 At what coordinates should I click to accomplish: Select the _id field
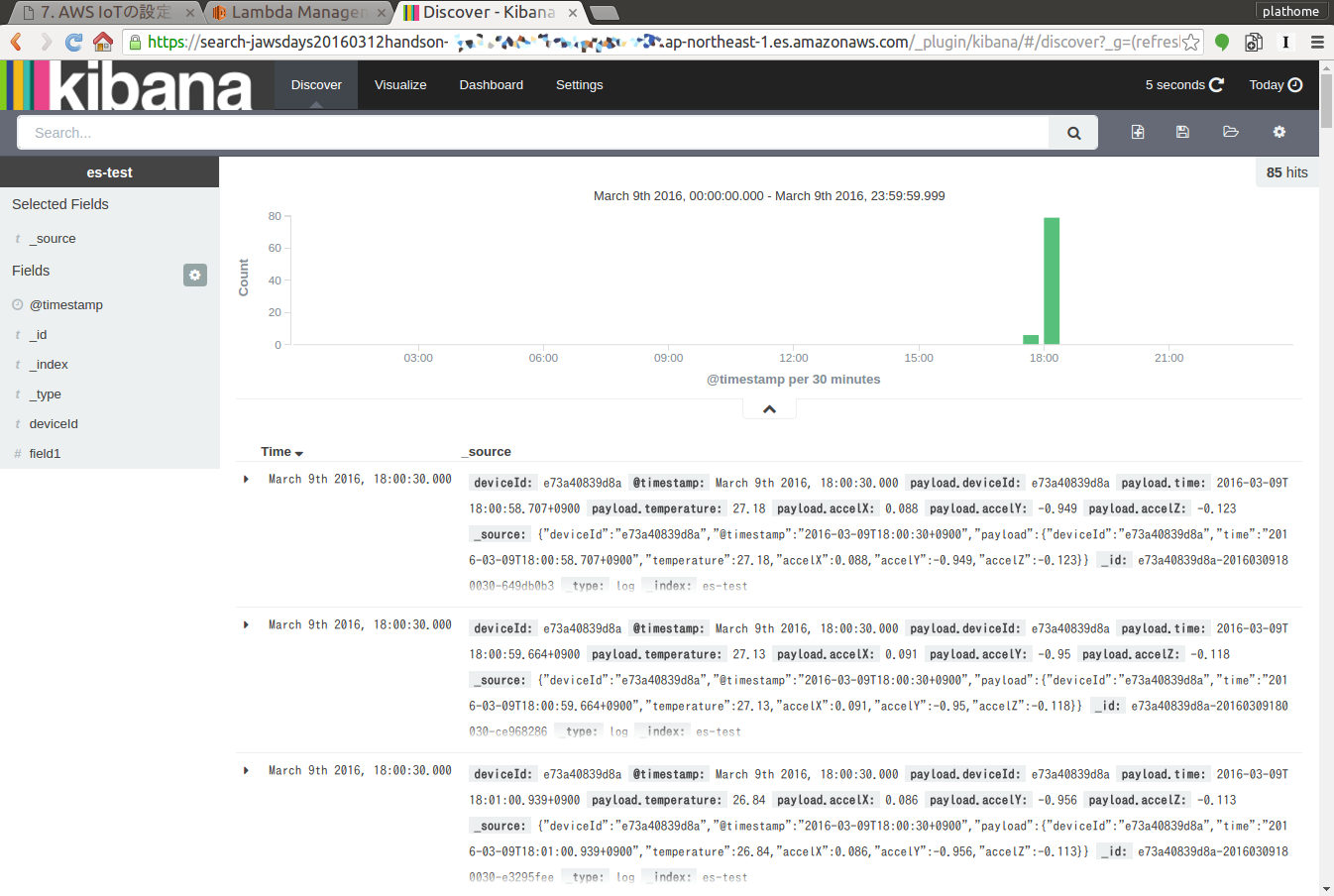point(38,335)
